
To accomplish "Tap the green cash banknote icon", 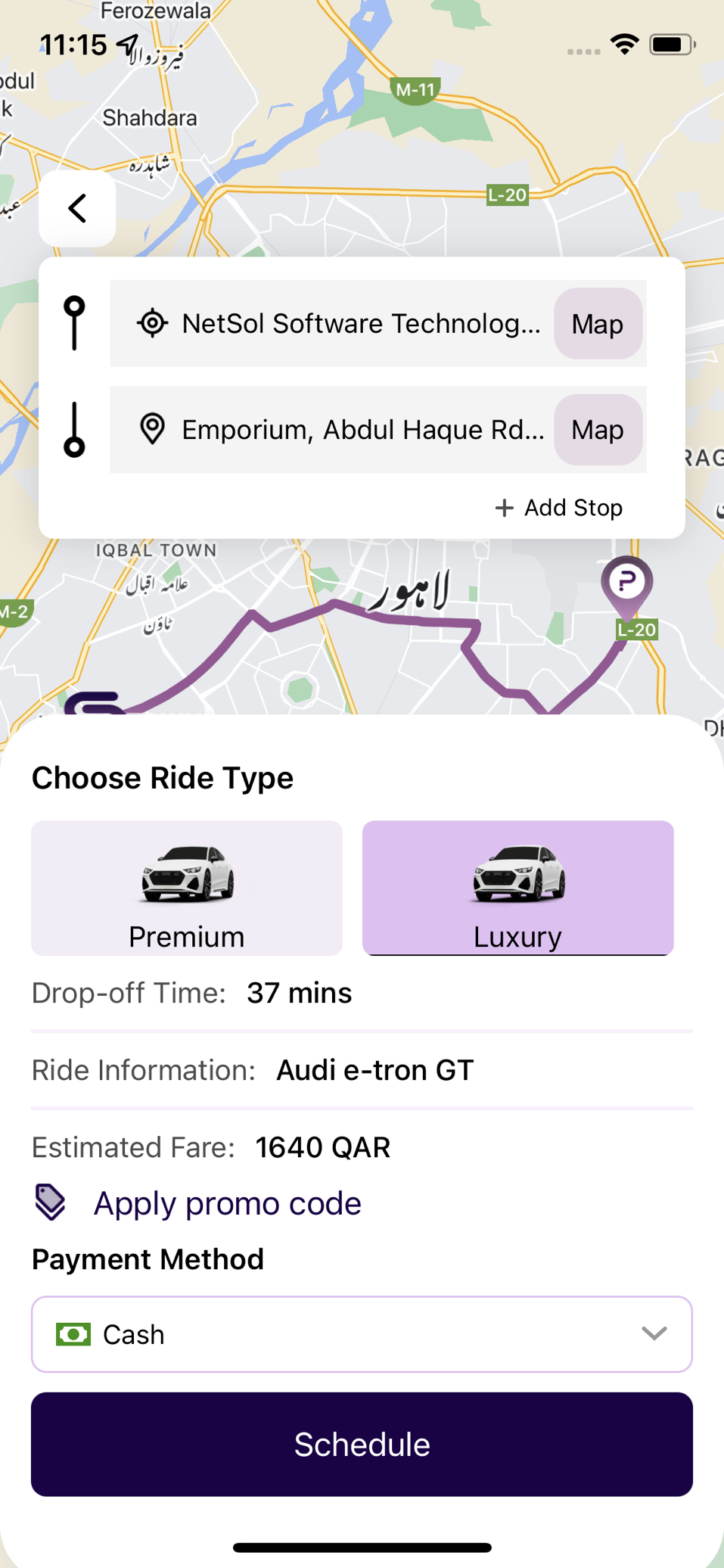I will click(x=73, y=1334).
